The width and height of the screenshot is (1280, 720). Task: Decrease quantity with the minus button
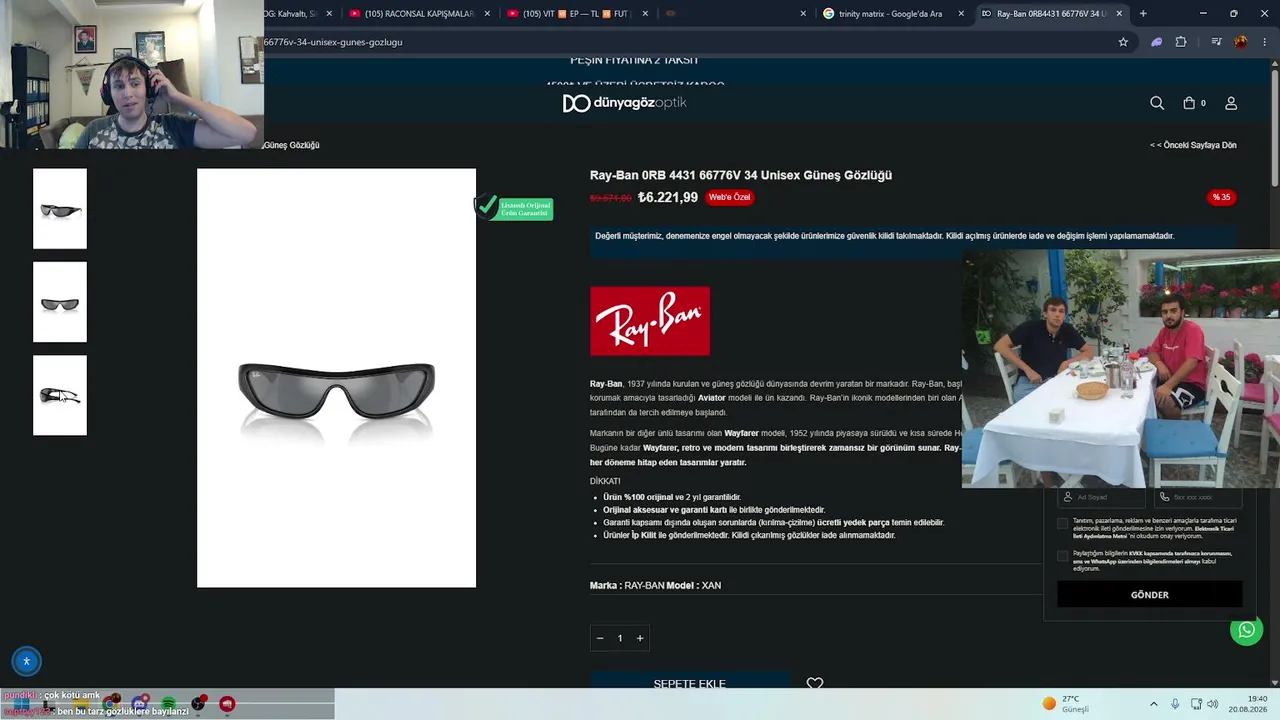click(x=600, y=638)
